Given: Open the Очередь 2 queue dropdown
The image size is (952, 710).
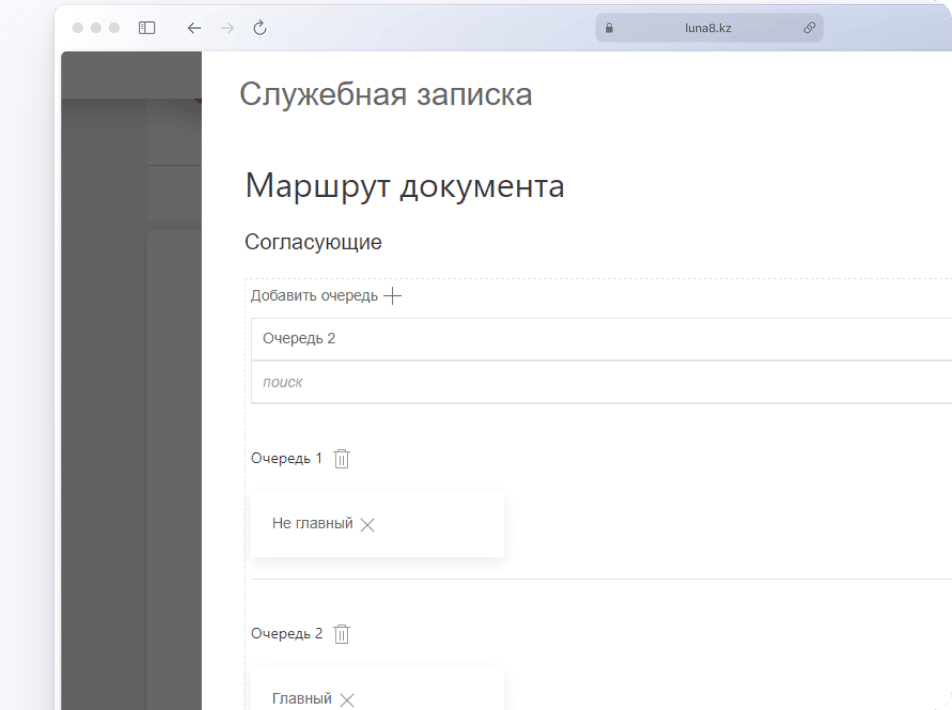Looking at the screenshot, I should (x=600, y=339).
